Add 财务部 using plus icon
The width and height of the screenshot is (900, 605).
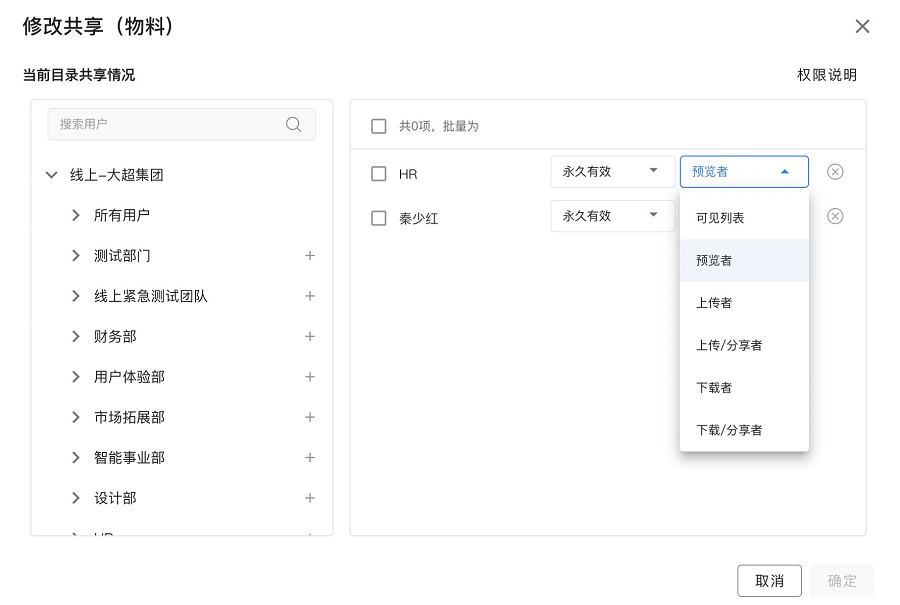click(x=310, y=337)
